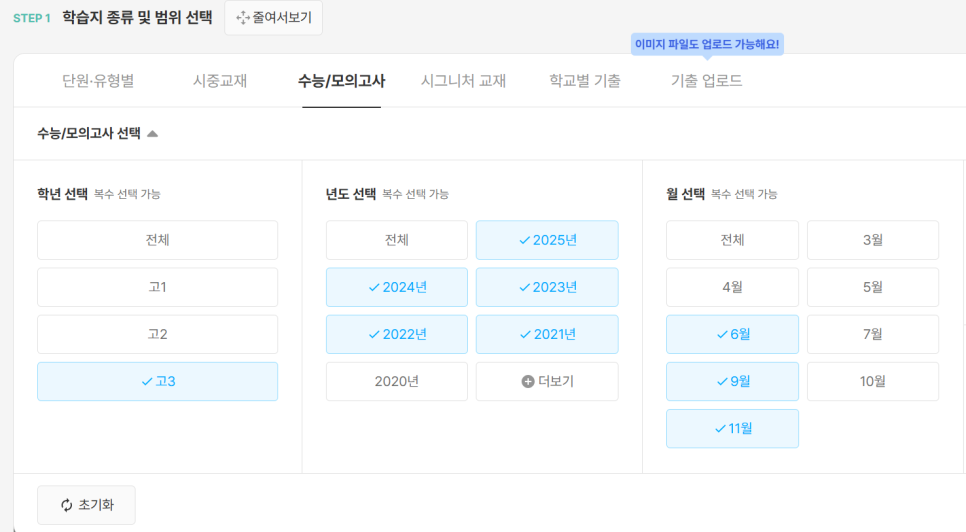Switch to the 기출 업로드 tab
The image size is (966, 532).
coord(707,81)
